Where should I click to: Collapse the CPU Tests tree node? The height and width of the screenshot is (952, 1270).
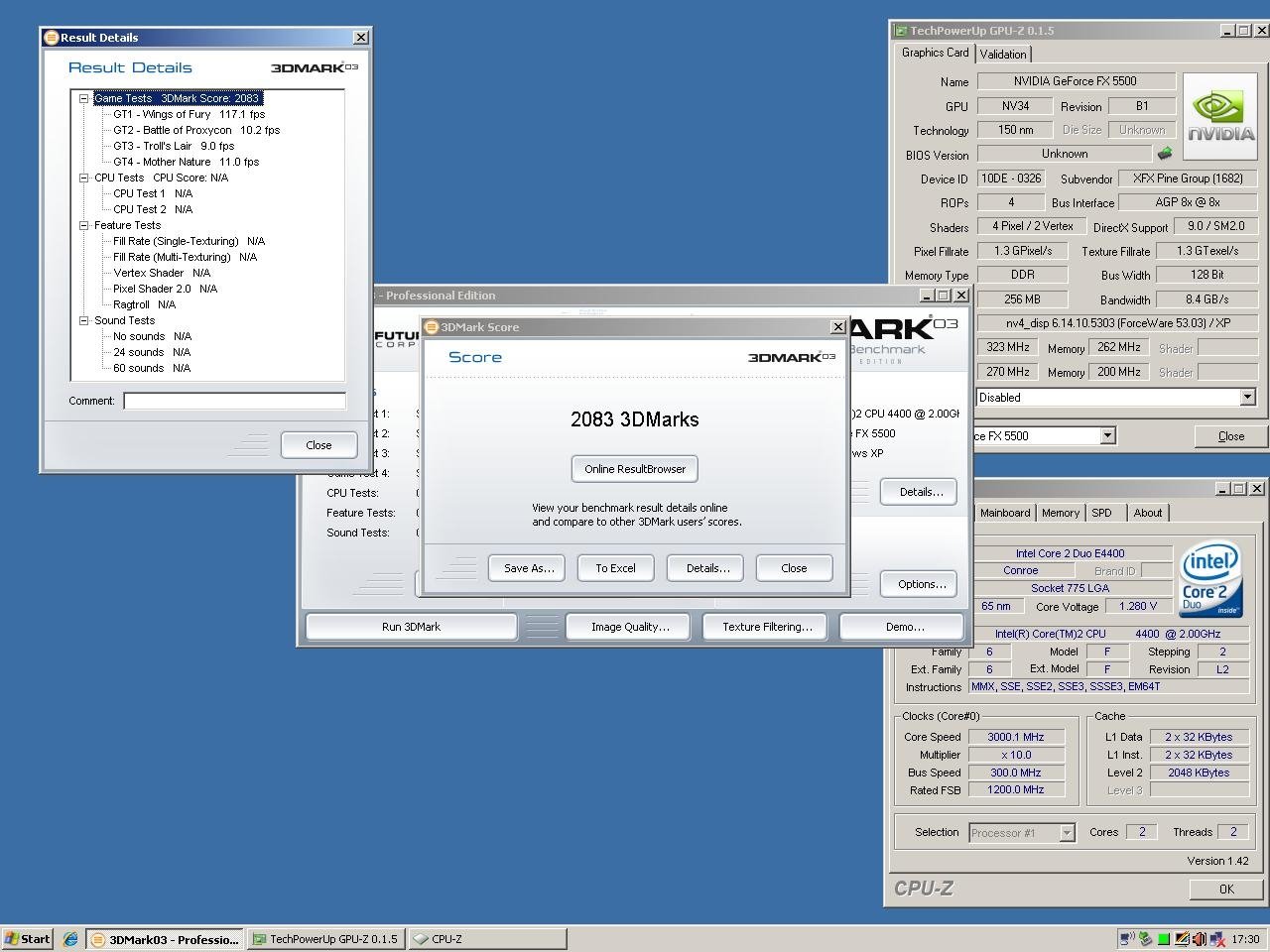pos(83,178)
